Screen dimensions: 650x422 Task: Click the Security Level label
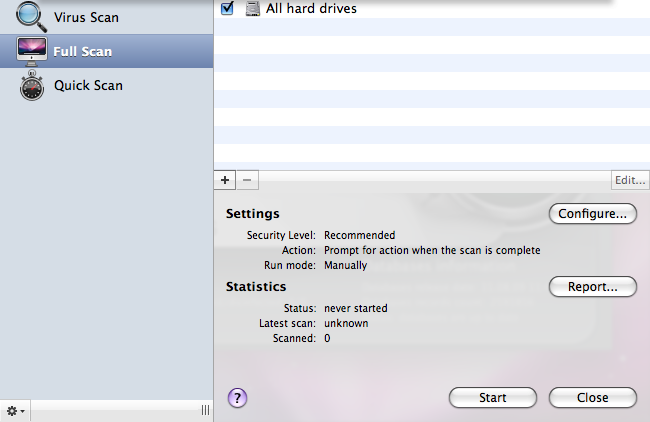point(281,235)
